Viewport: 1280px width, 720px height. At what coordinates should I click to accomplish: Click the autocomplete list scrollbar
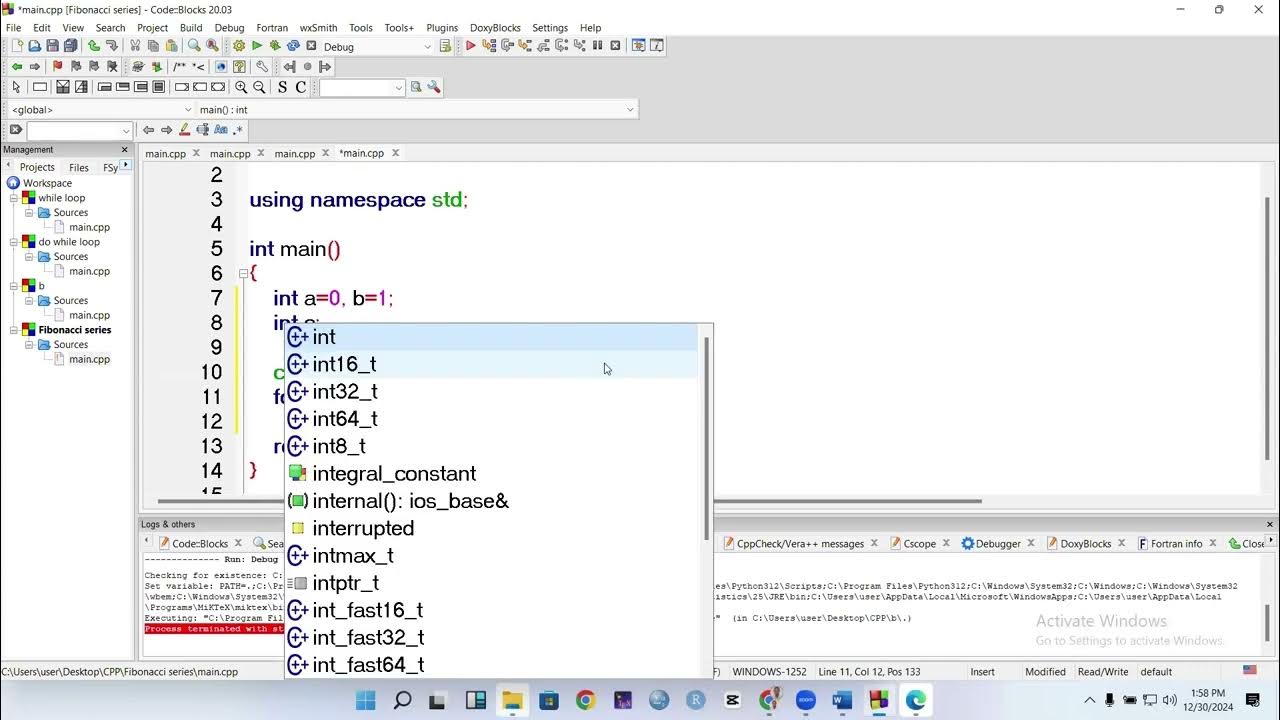point(707,440)
